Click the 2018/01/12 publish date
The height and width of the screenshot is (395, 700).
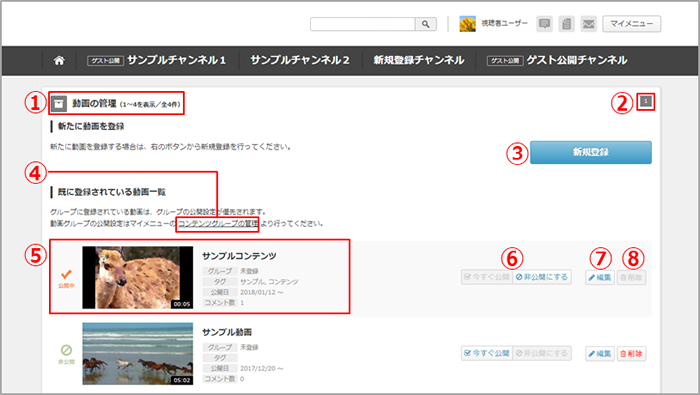point(262,292)
